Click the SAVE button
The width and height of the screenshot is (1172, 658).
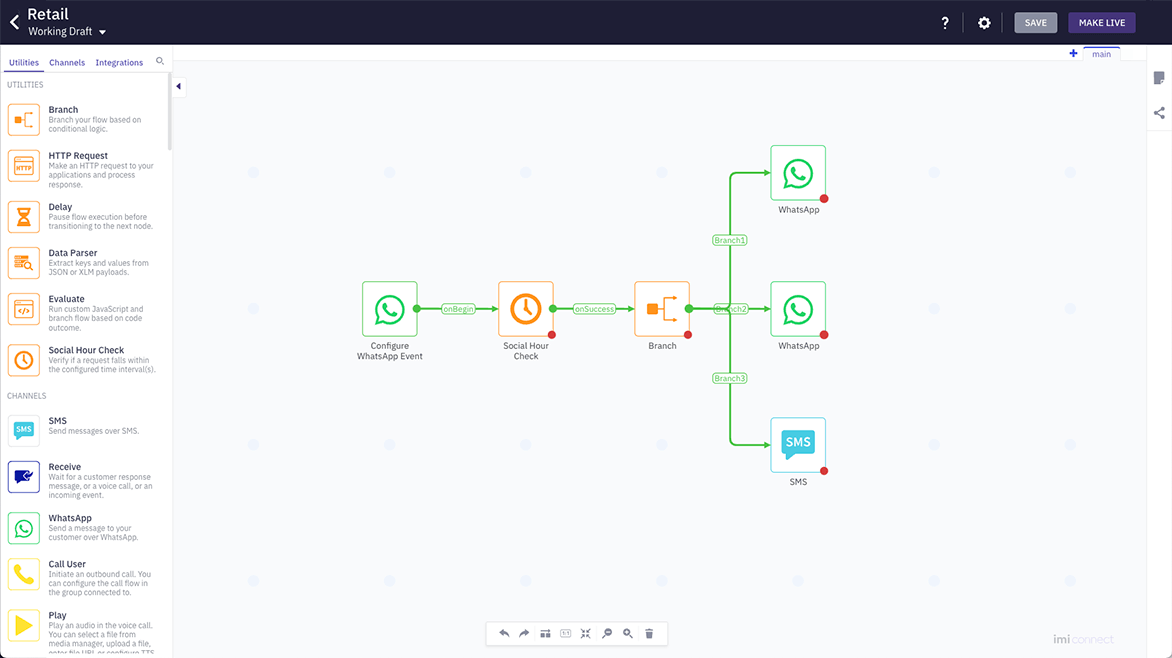click(x=1036, y=22)
